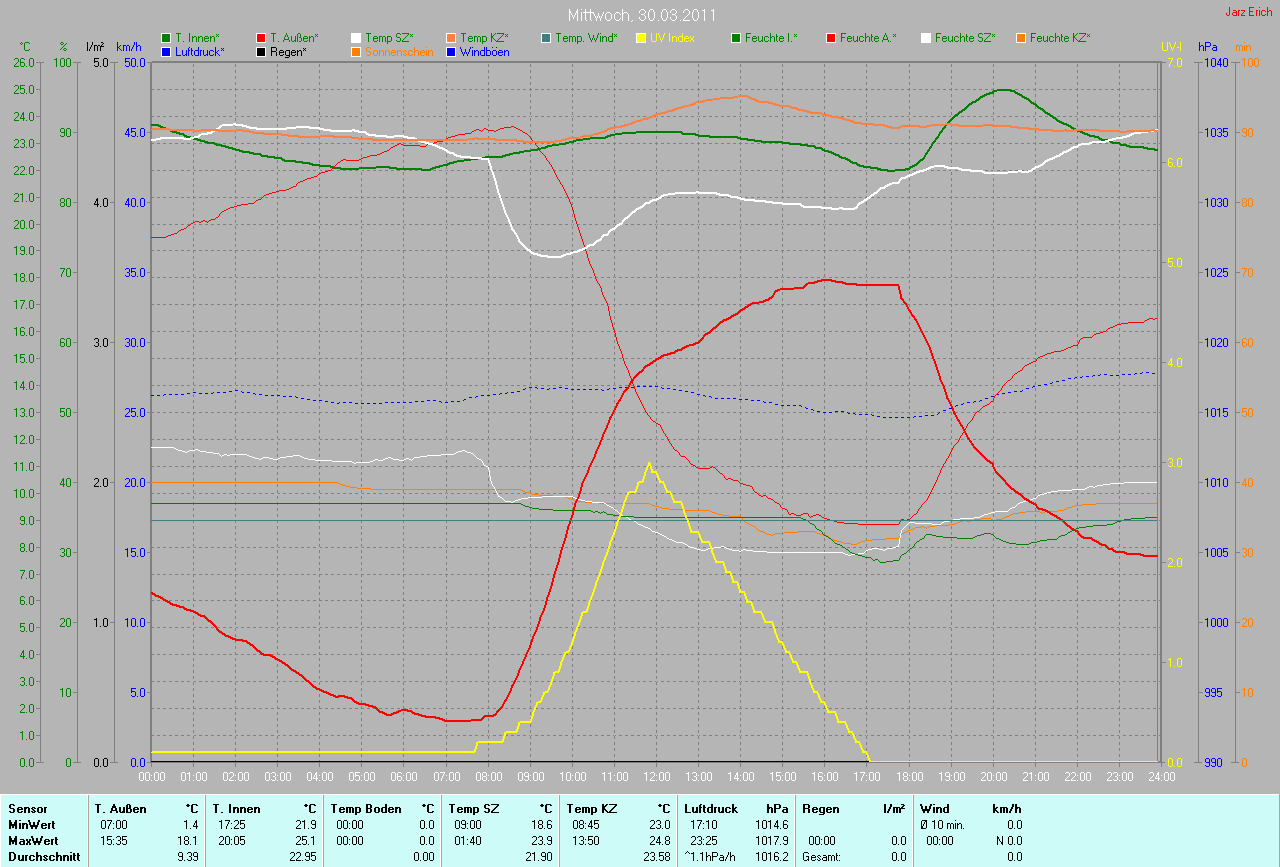
Task: Select the hPa axis unit above the chart
Action: pos(1207,47)
